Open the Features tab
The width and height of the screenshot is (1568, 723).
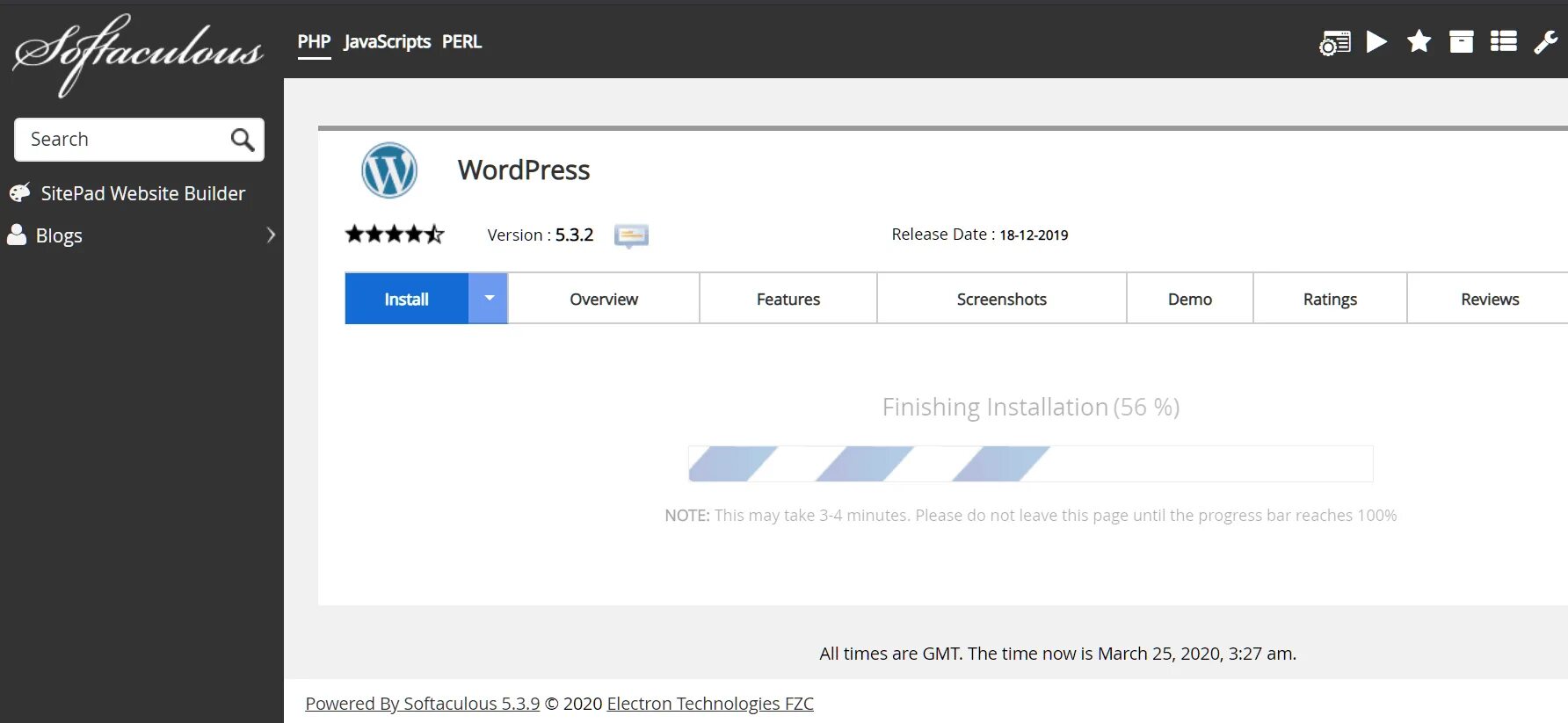point(788,299)
